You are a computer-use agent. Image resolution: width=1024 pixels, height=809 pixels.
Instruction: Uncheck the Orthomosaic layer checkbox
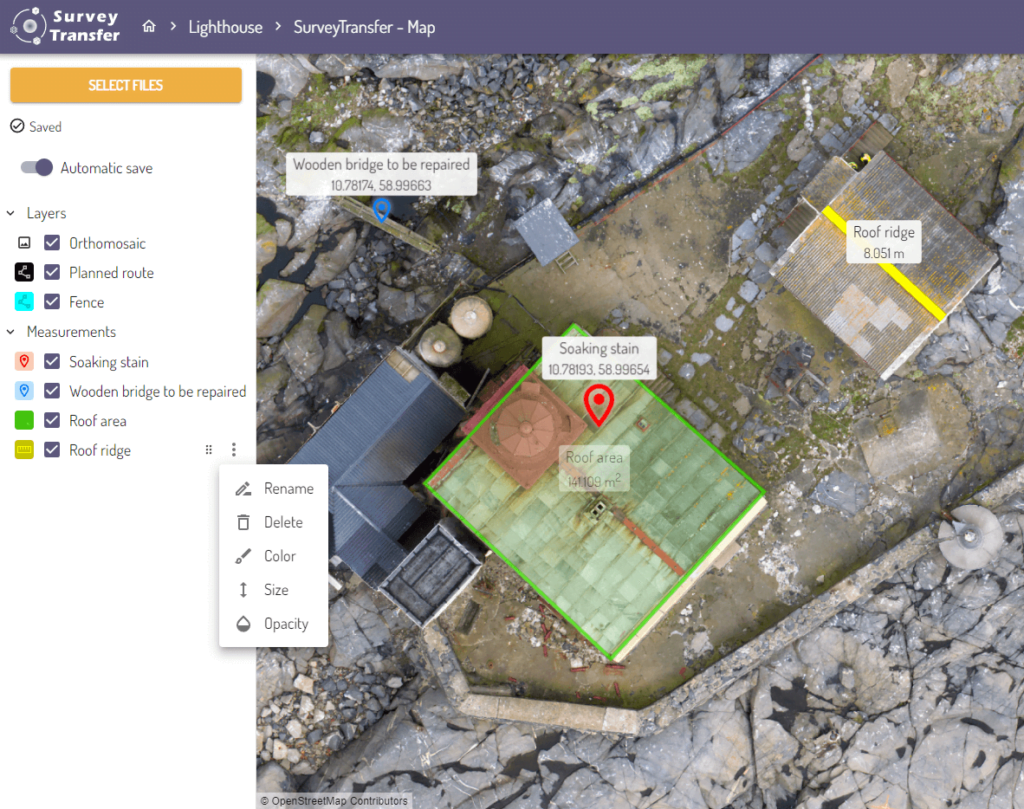tap(53, 243)
